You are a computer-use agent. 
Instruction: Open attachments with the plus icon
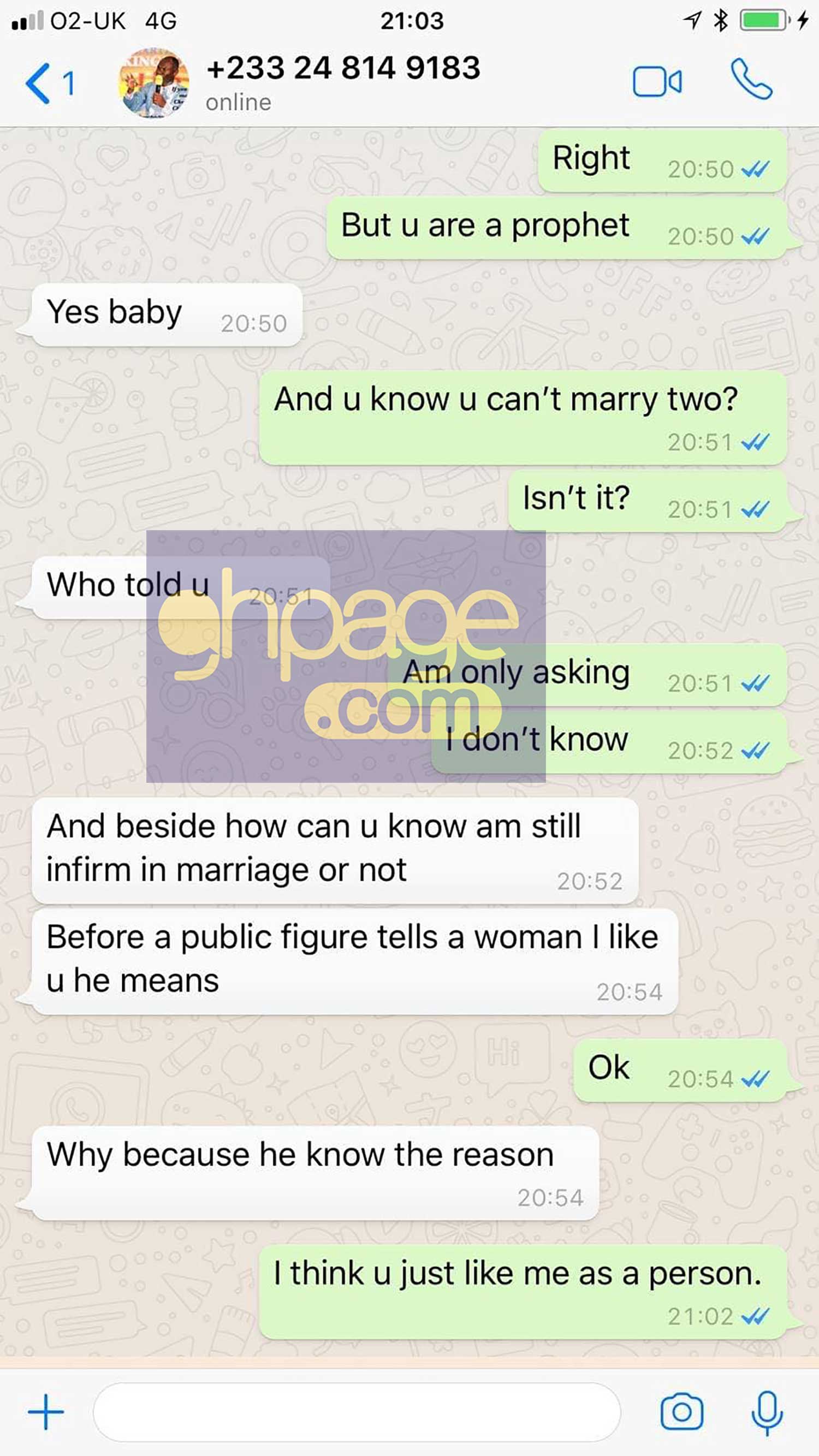46,1411
